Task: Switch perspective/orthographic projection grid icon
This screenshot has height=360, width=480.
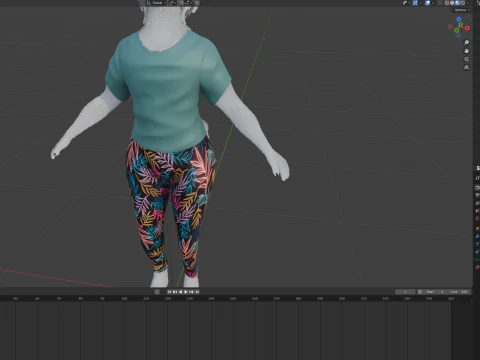Action: (467, 67)
